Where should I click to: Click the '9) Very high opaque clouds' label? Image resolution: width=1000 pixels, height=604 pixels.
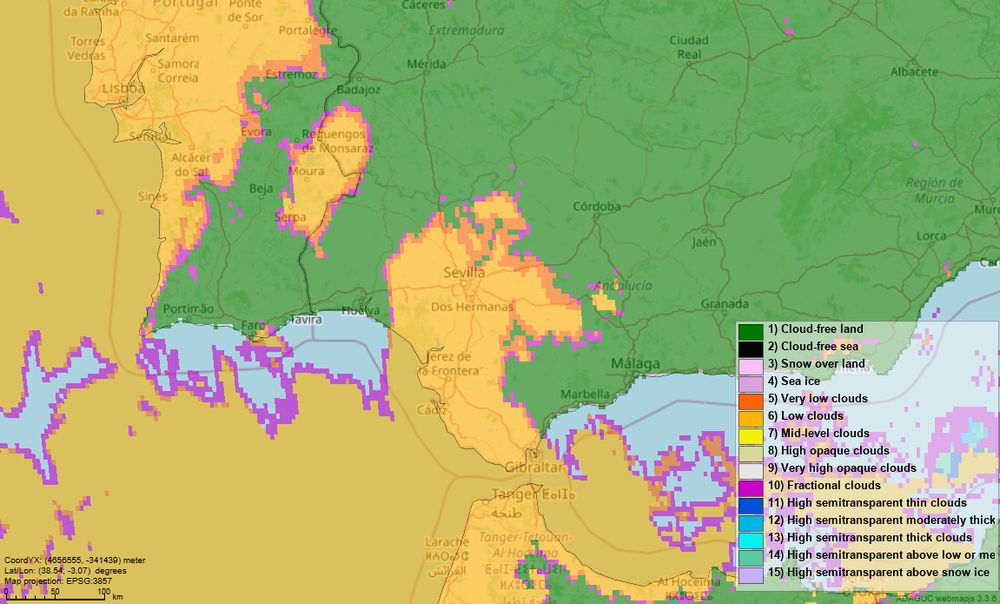click(x=842, y=468)
